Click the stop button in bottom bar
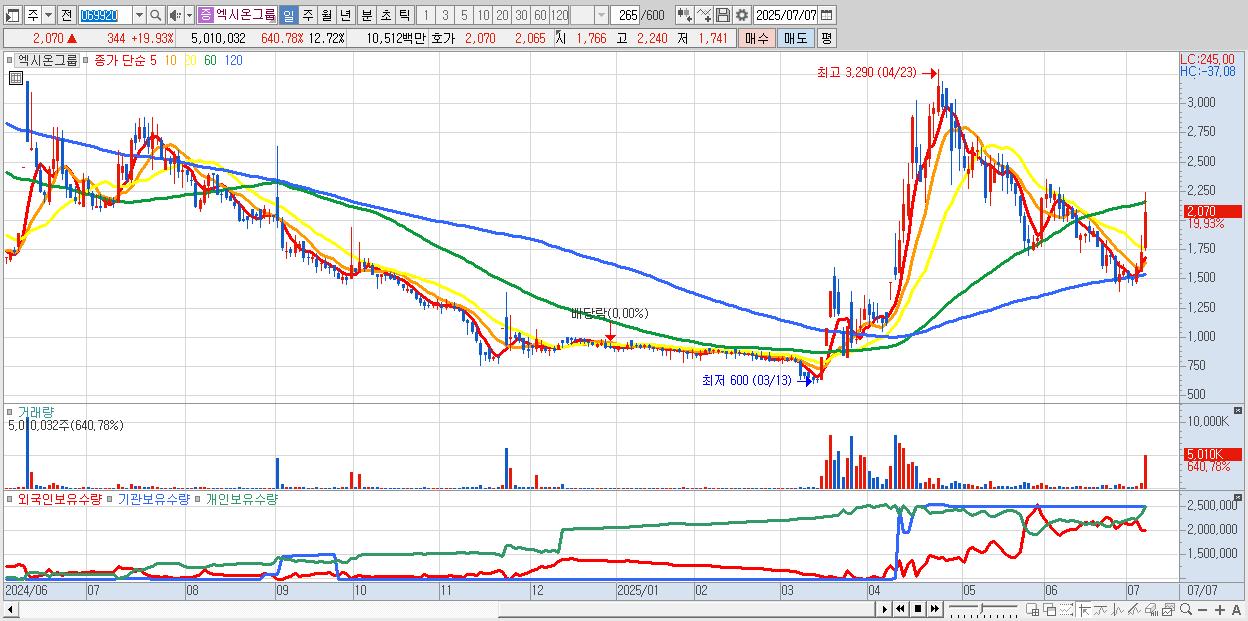This screenshot has height=621, width=1248. point(918,609)
